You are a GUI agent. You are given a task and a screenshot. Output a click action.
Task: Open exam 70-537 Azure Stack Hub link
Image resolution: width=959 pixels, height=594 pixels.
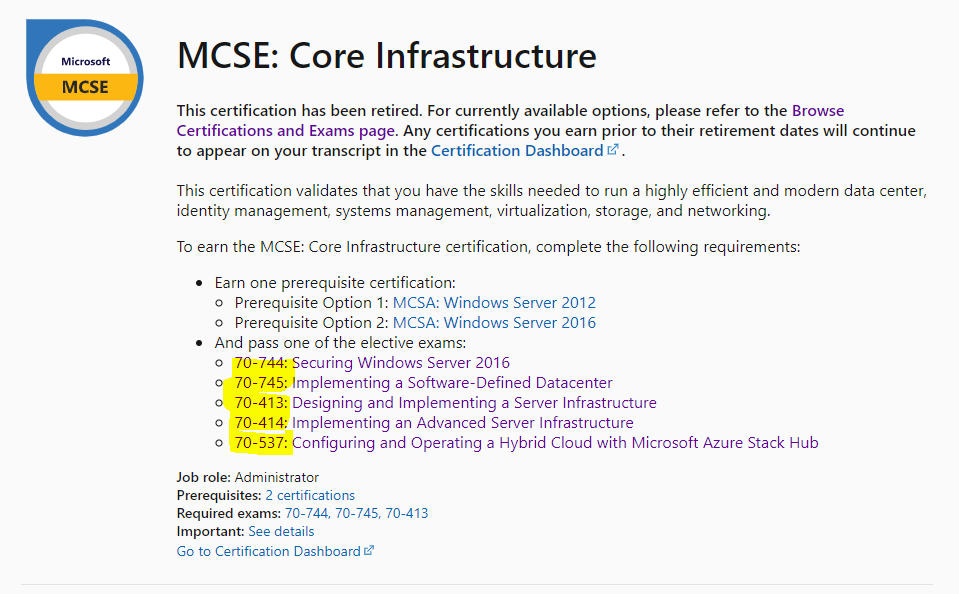526,443
